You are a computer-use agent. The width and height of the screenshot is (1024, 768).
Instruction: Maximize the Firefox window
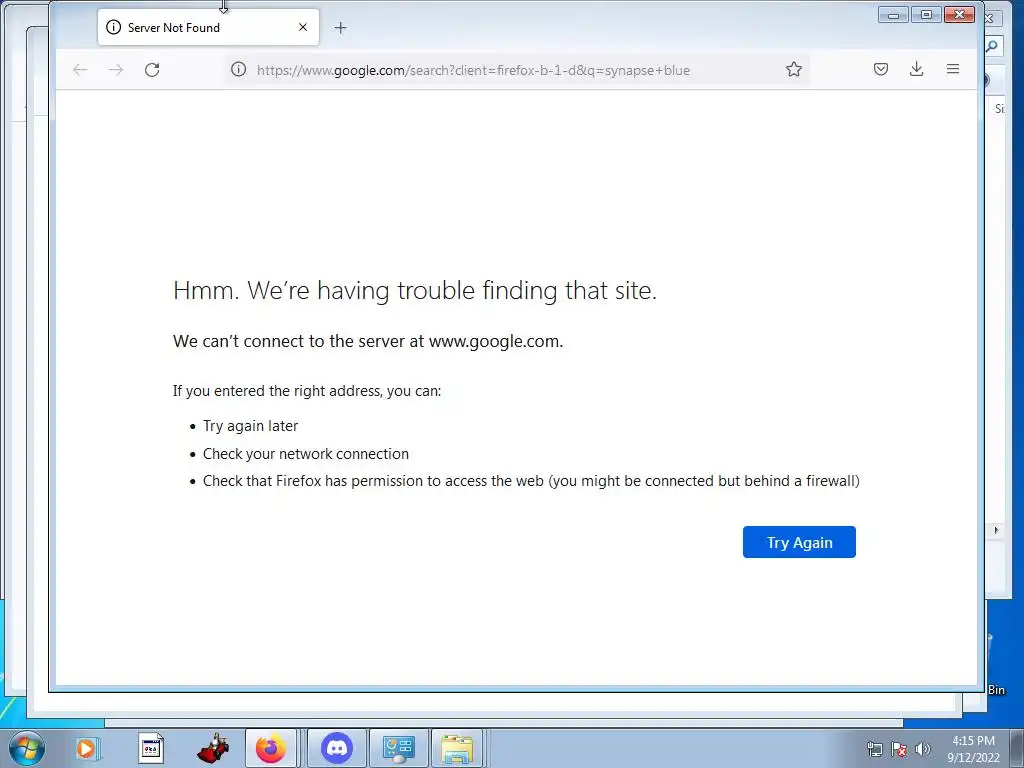[x=926, y=14]
